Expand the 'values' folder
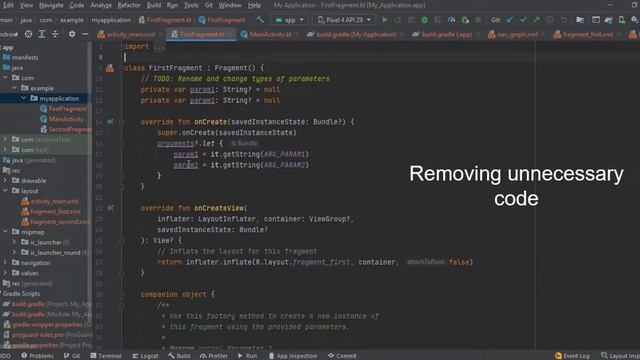This screenshot has width=640, height=360. (x=5, y=273)
